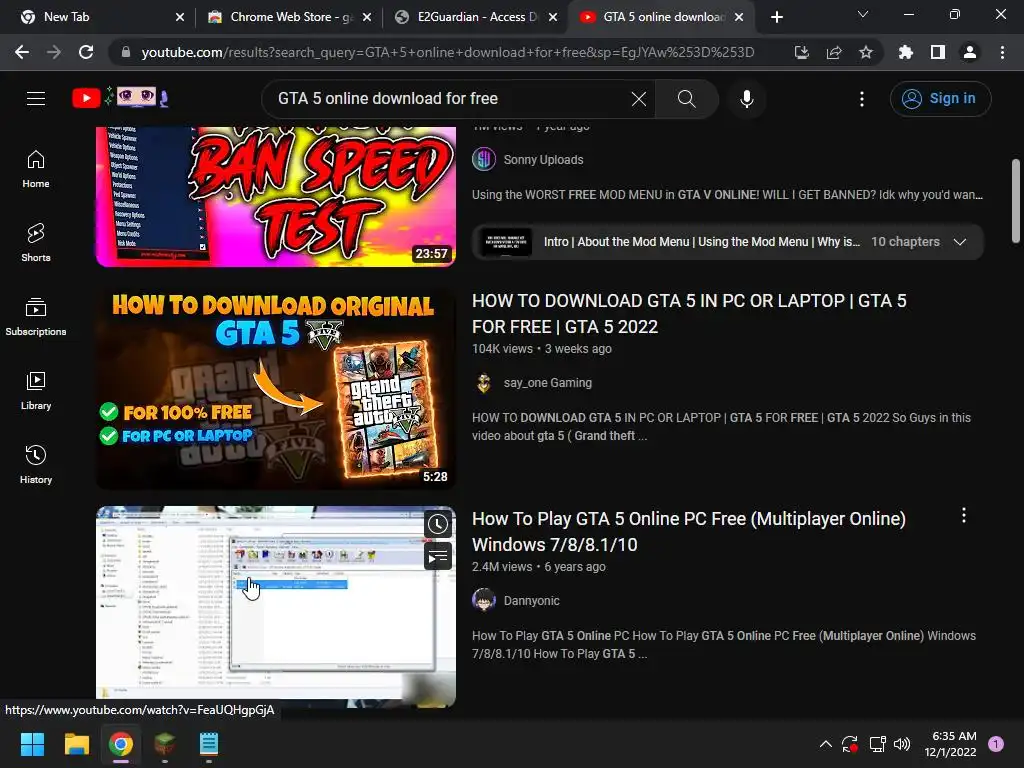Open a new browser tab
Image resolution: width=1024 pixels, height=768 pixels.
click(x=776, y=17)
